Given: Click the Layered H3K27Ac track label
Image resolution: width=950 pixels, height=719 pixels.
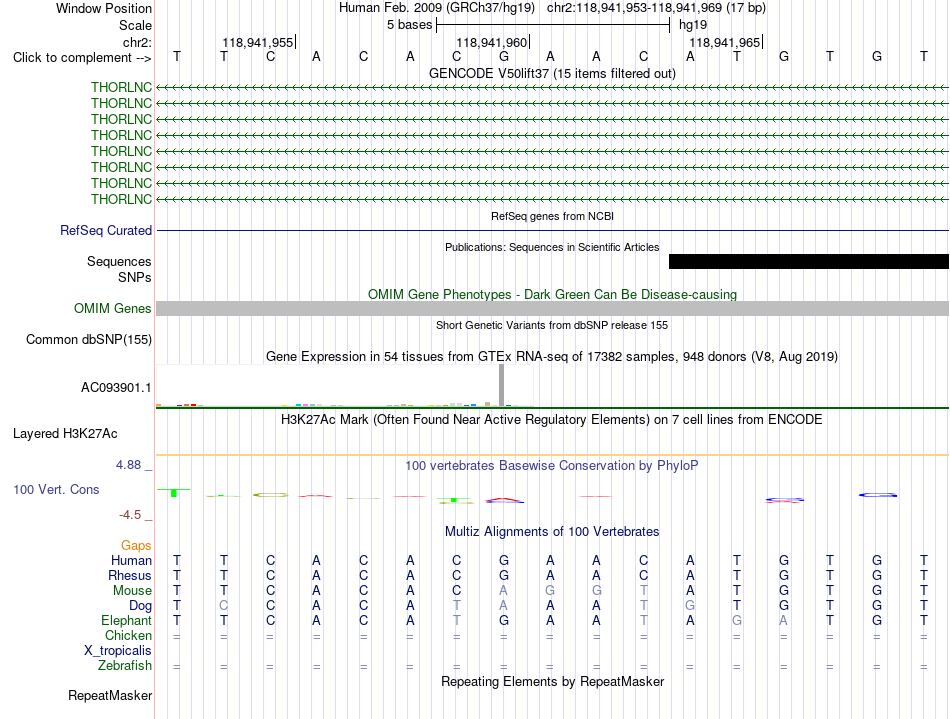Looking at the screenshot, I should coord(65,434).
